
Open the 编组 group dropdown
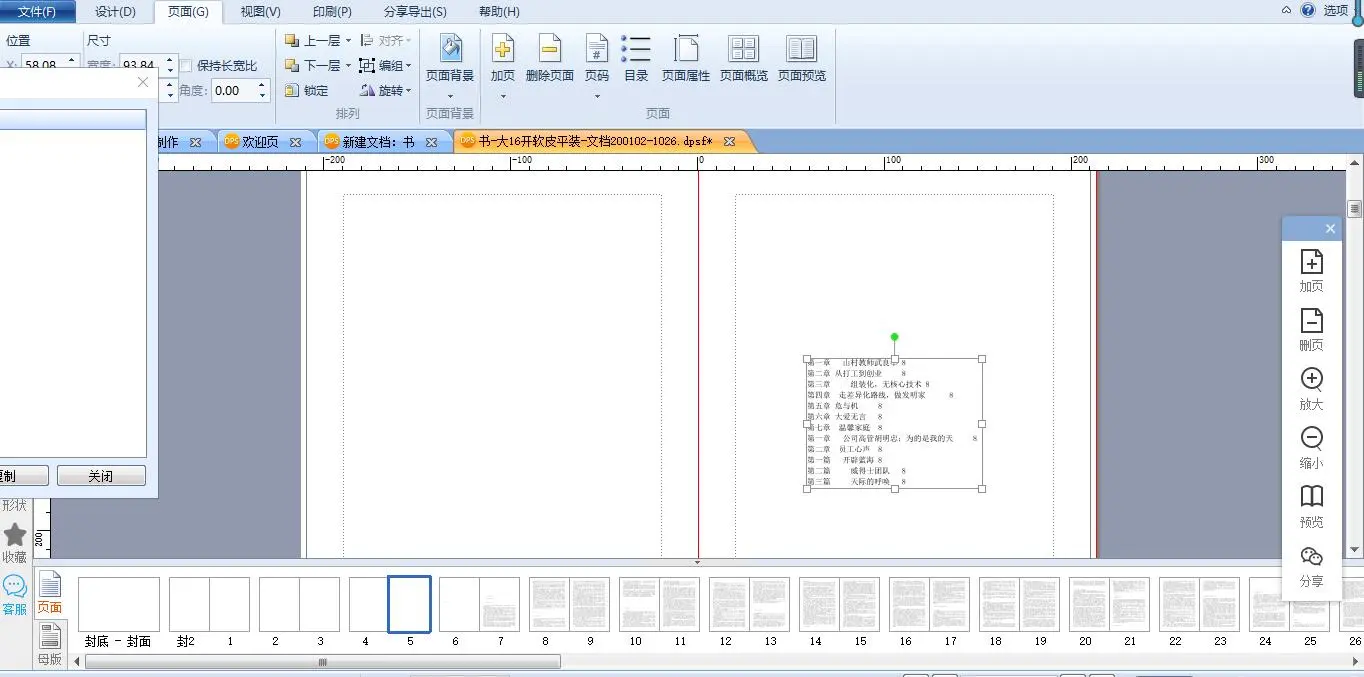click(409, 66)
